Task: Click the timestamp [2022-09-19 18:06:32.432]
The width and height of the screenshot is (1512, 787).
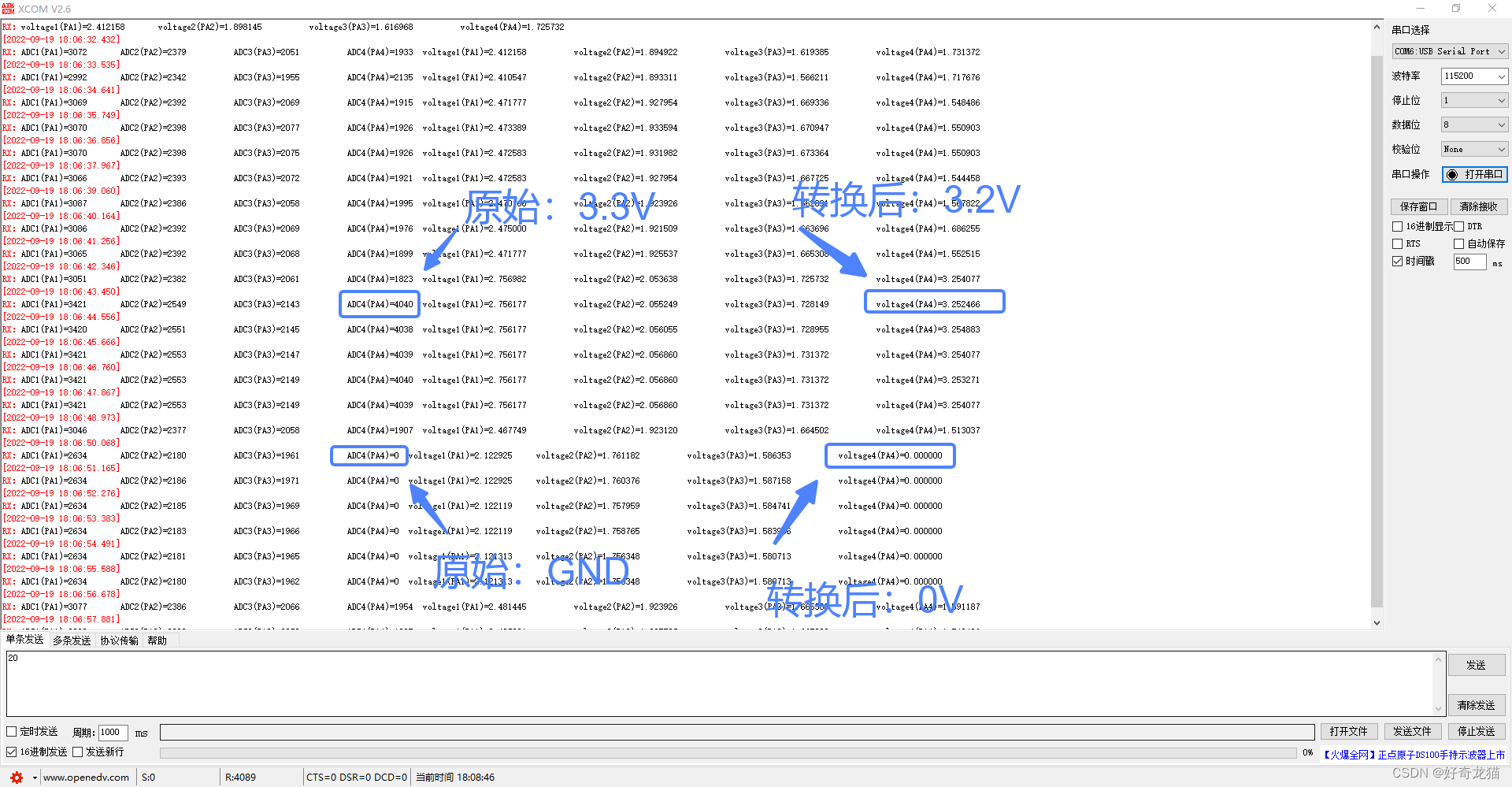Action: (x=61, y=39)
